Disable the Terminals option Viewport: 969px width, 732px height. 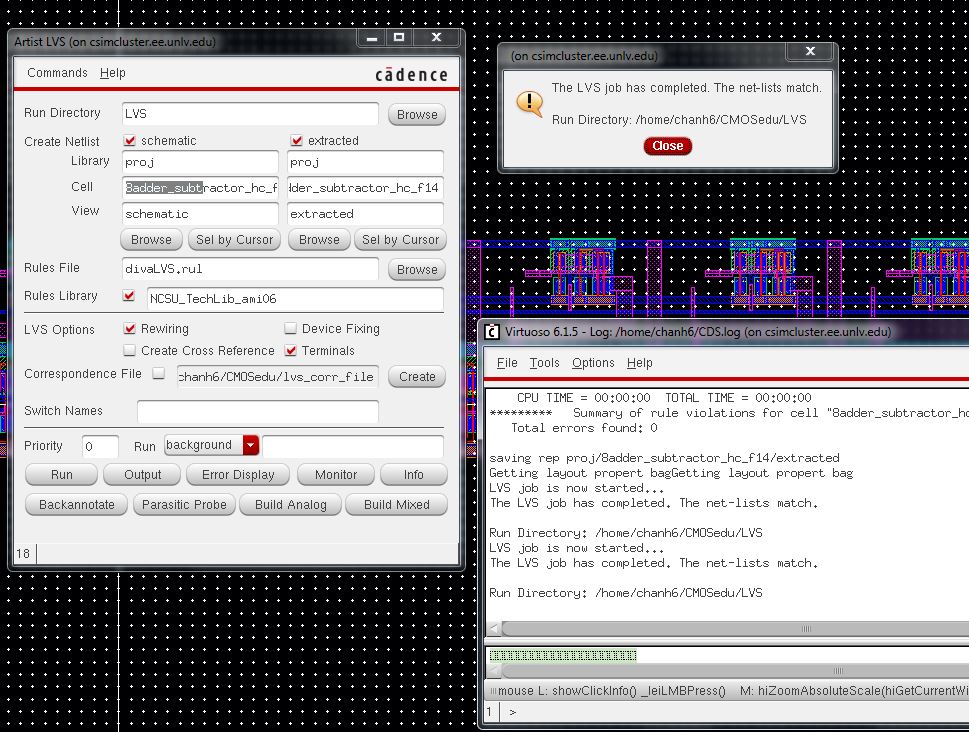coord(291,351)
